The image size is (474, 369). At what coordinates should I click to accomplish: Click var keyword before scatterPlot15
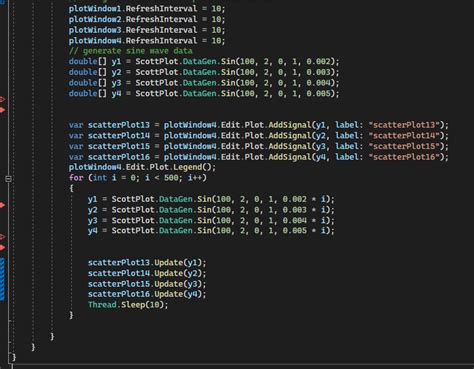76,146
